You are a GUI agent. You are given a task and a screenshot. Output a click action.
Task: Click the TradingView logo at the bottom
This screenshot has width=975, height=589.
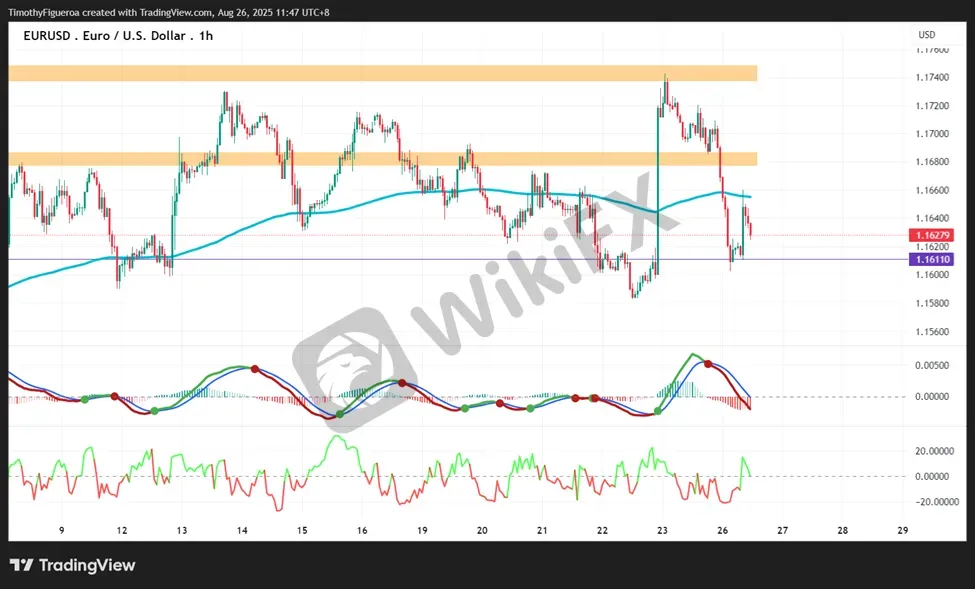click(72, 565)
